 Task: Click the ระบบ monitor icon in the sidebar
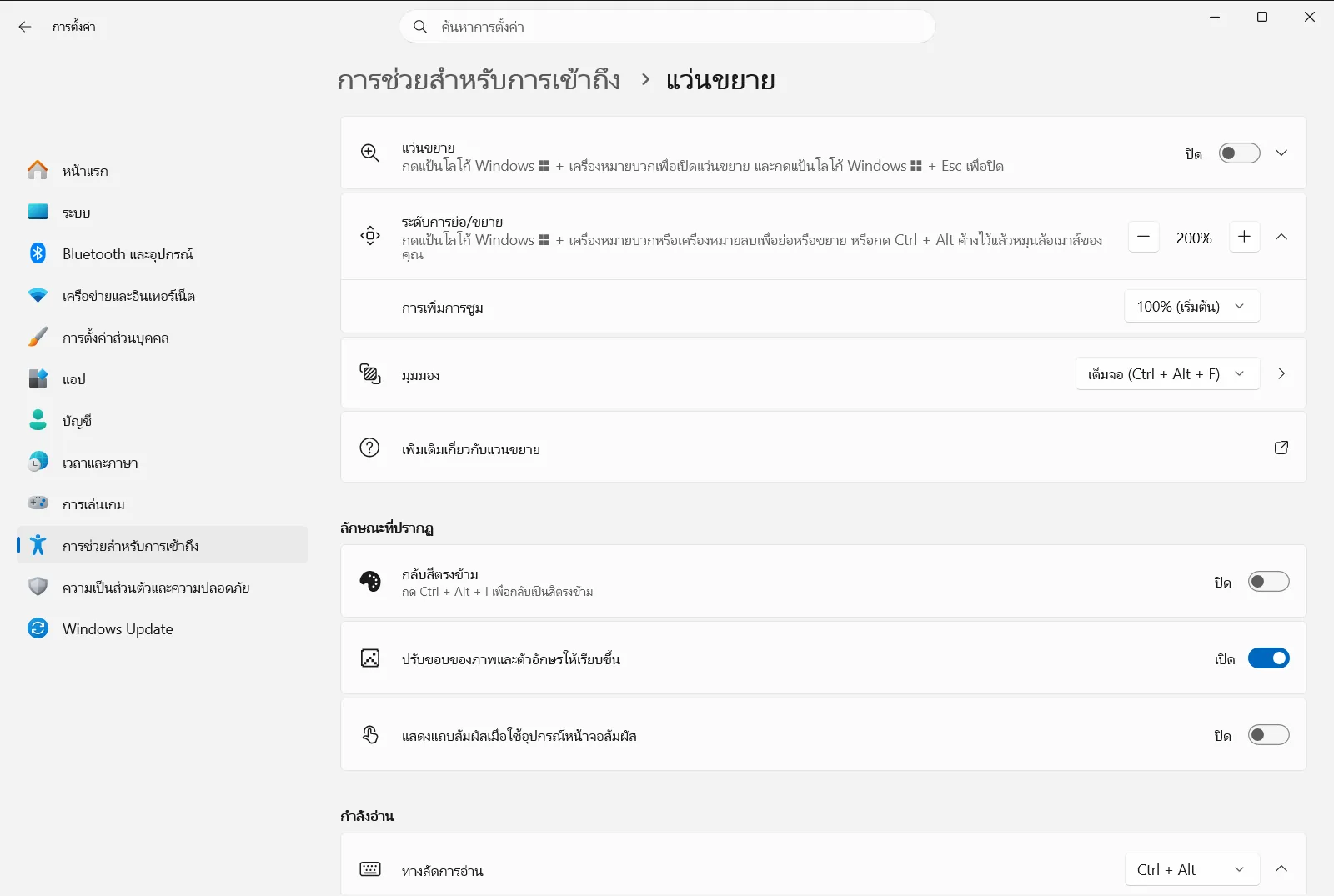(38, 212)
